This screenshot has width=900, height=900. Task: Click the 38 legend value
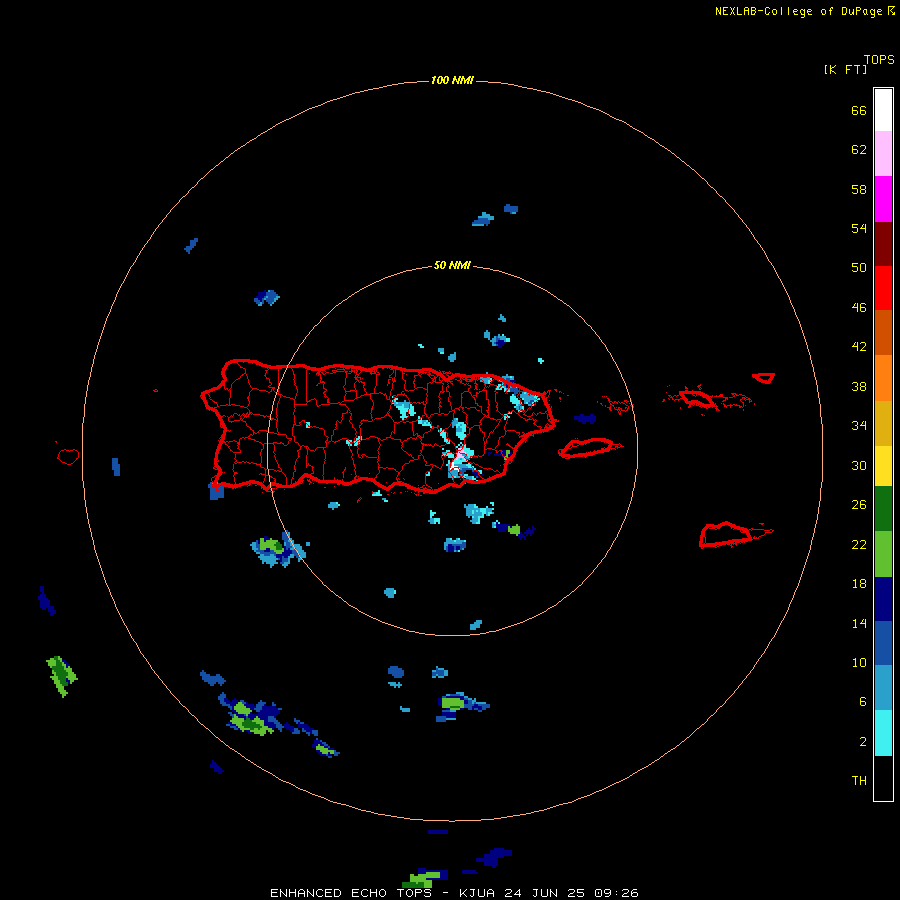(x=859, y=386)
